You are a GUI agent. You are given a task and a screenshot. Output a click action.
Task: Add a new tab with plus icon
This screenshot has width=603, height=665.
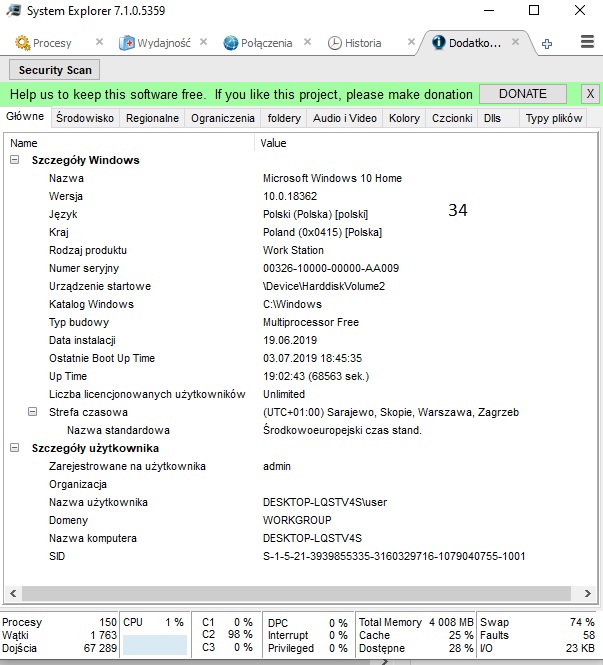coord(547,43)
